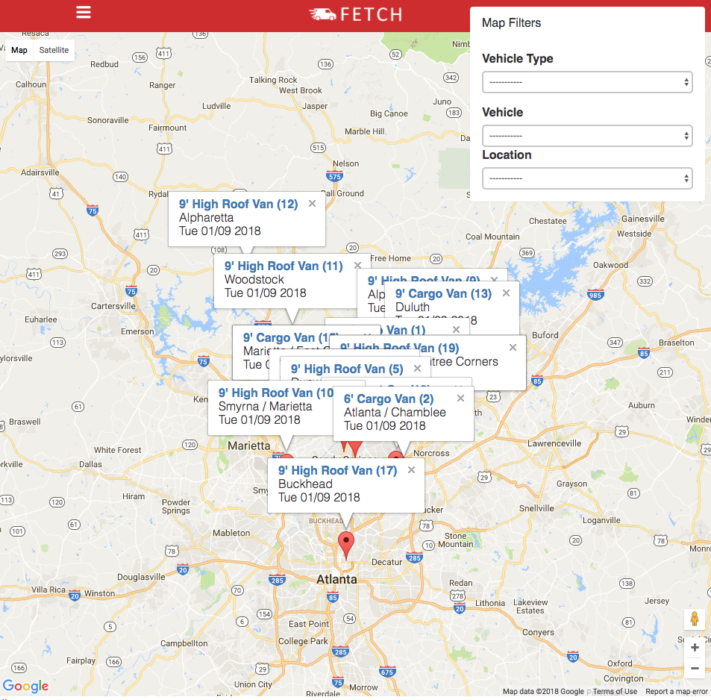The image size is (711, 700).
Task: Expand the Vehicle Type dropdown
Action: click(587, 82)
